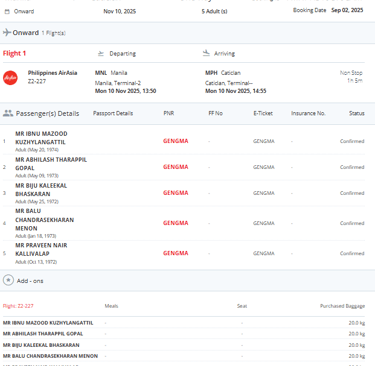Click the Purchased Baggage column header
Screen dimensions: 375x366
point(342,306)
